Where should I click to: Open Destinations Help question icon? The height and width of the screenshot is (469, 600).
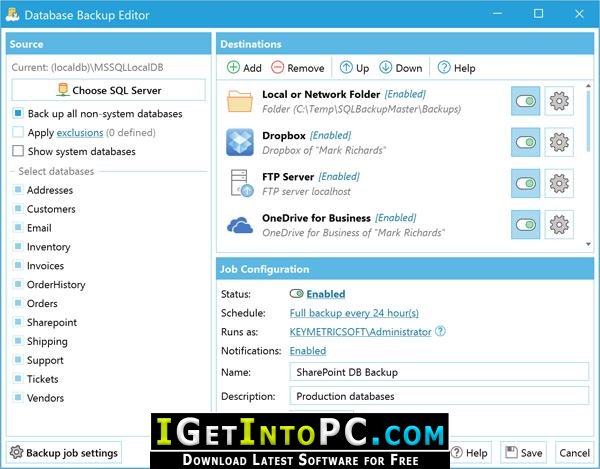444,67
